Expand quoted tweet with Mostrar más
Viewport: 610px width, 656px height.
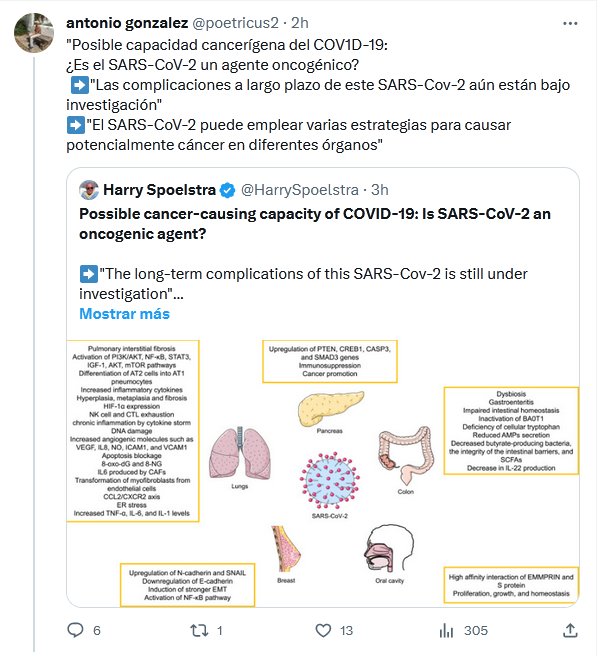click(124, 313)
